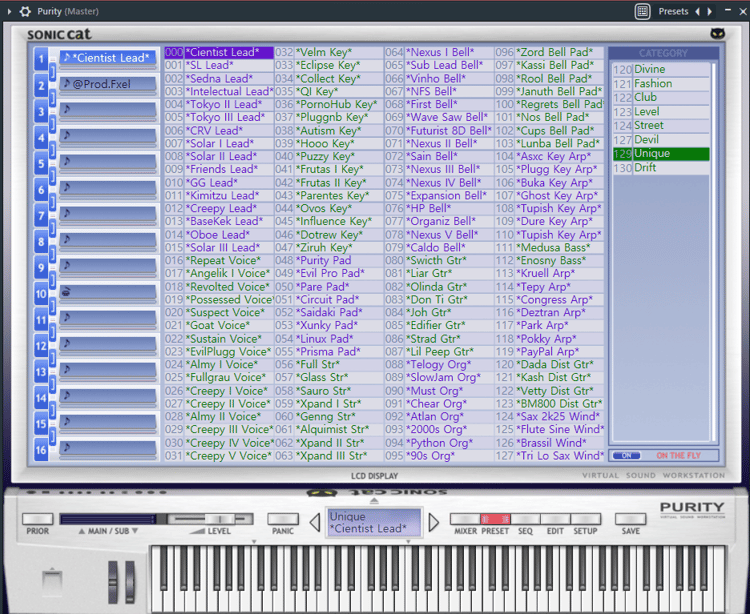Click the empty channel 4 preset slot
The height and width of the screenshot is (614, 750).
[109, 136]
